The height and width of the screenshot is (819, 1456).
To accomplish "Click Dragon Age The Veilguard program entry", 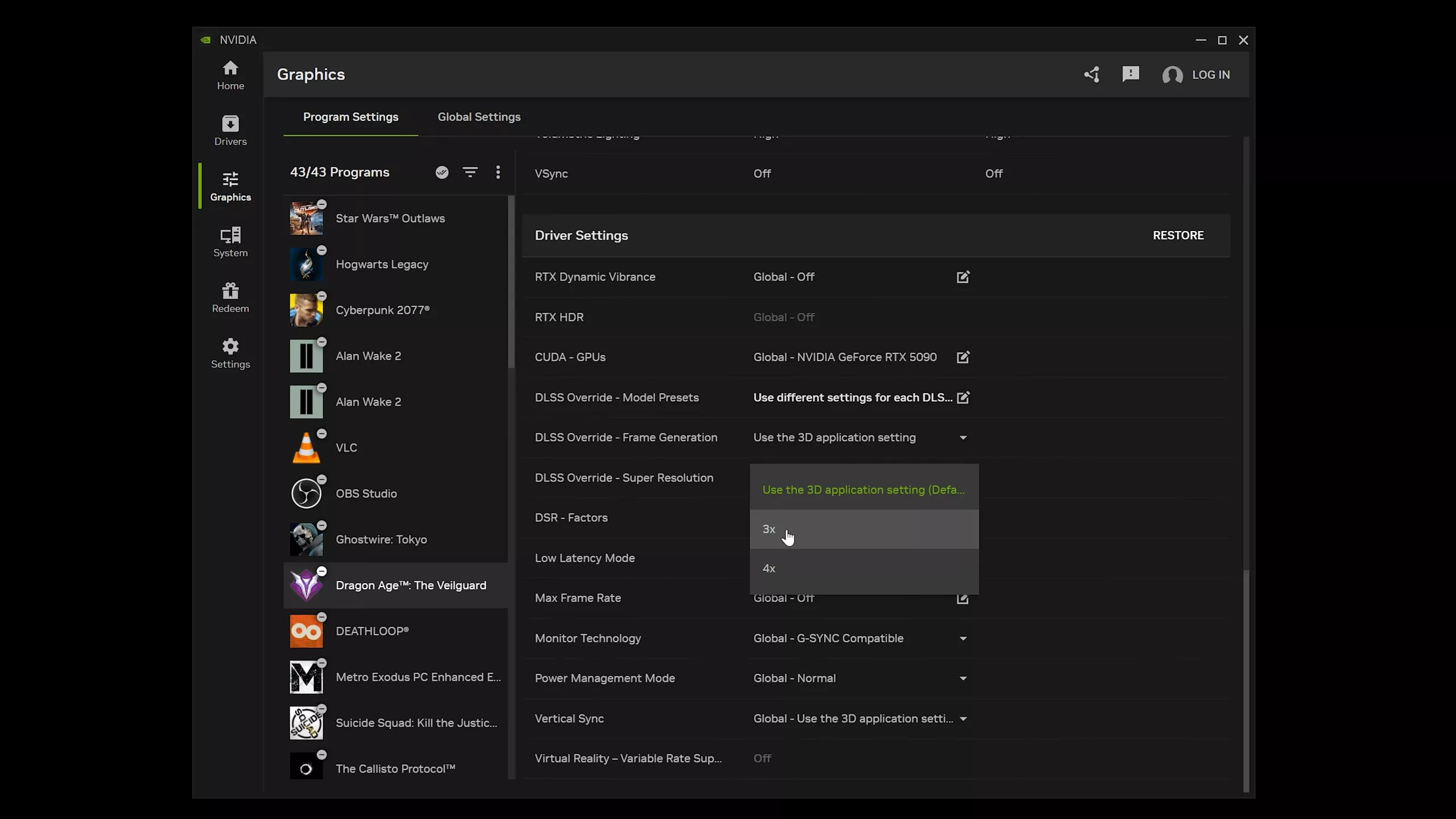I will click(x=395, y=585).
